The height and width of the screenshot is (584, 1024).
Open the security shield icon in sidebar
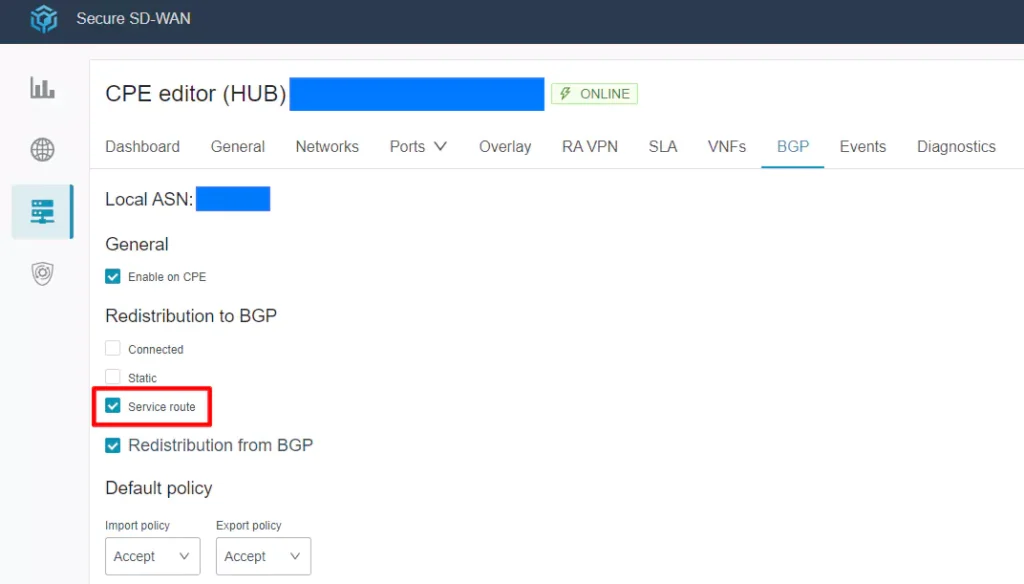pos(42,273)
